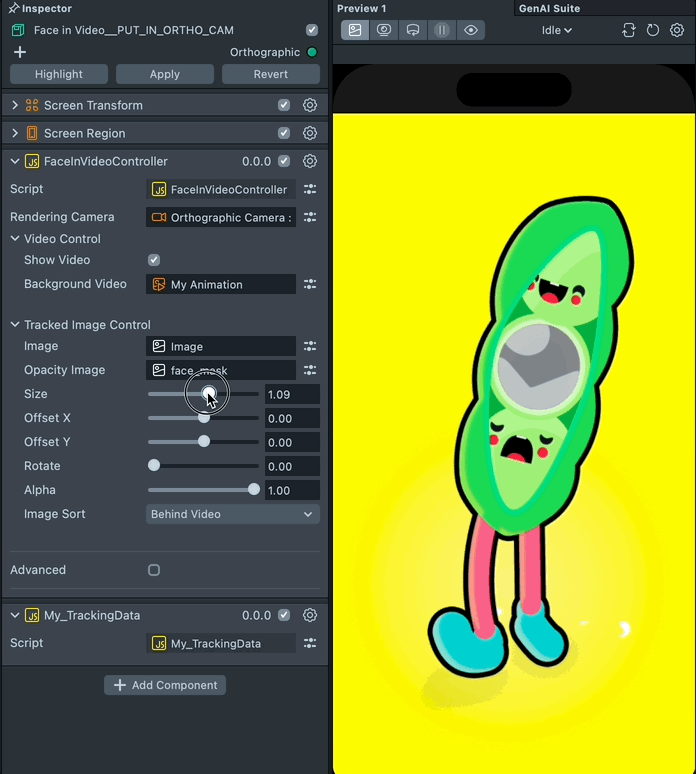
Task: Collapse the Video Control section
Action: tap(15, 238)
